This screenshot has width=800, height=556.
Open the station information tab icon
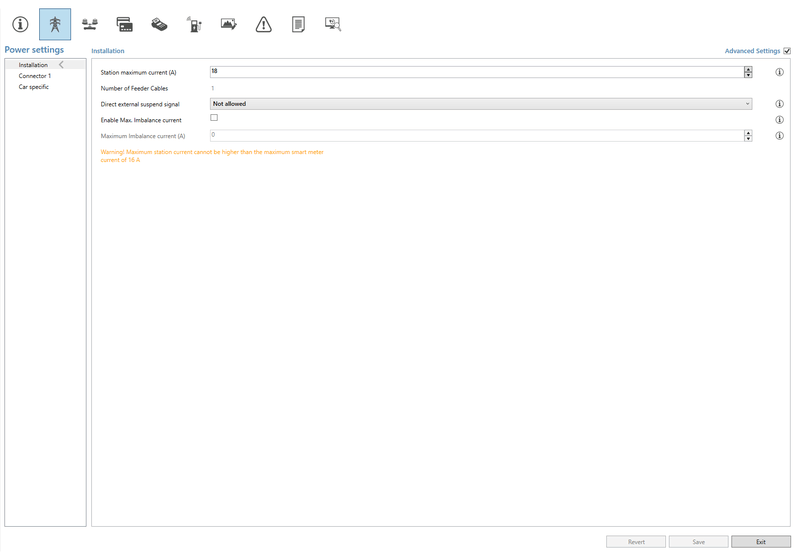point(20,24)
